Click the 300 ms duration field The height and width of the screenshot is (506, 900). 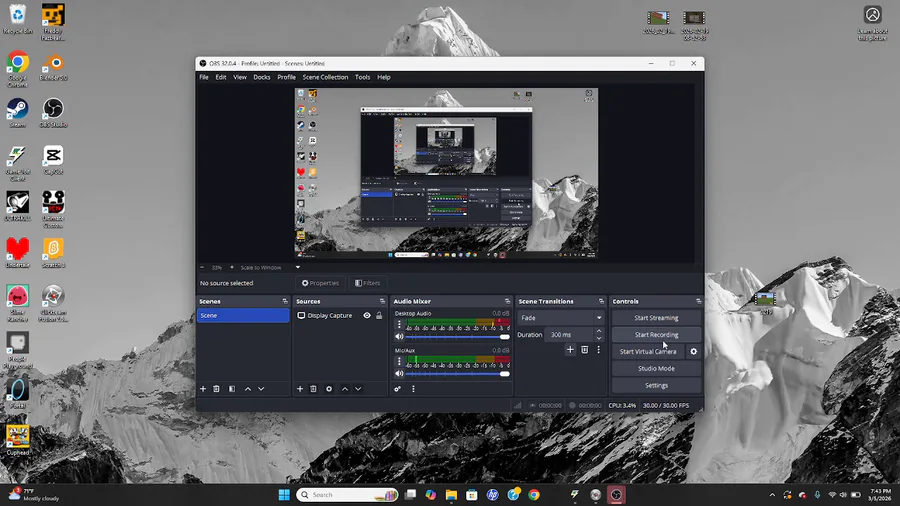(x=570, y=334)
